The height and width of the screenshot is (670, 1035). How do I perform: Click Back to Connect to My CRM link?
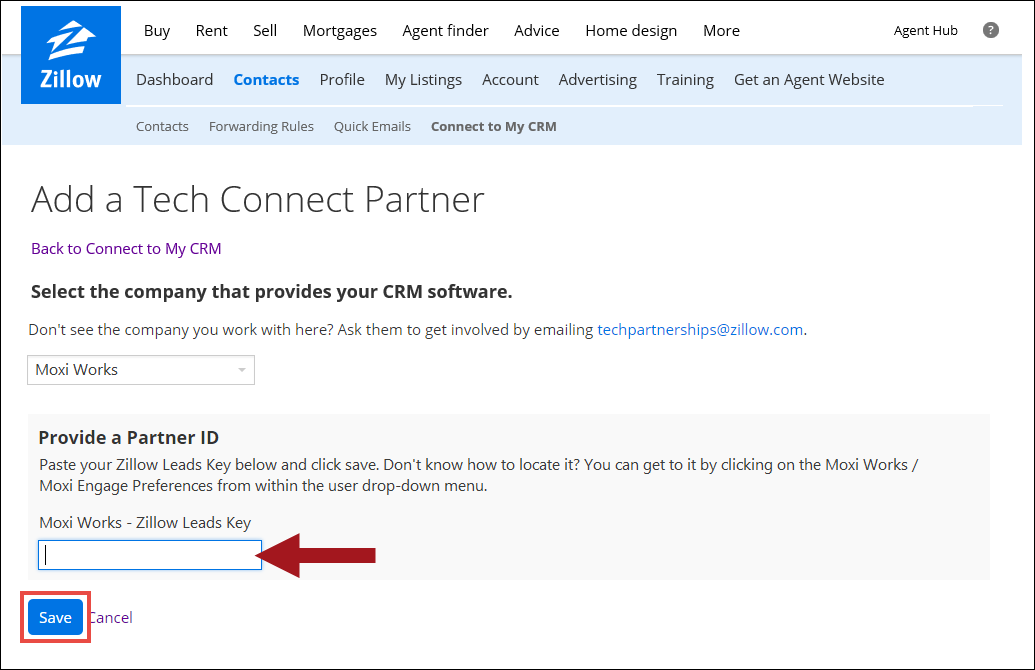[x=126, y=248]
